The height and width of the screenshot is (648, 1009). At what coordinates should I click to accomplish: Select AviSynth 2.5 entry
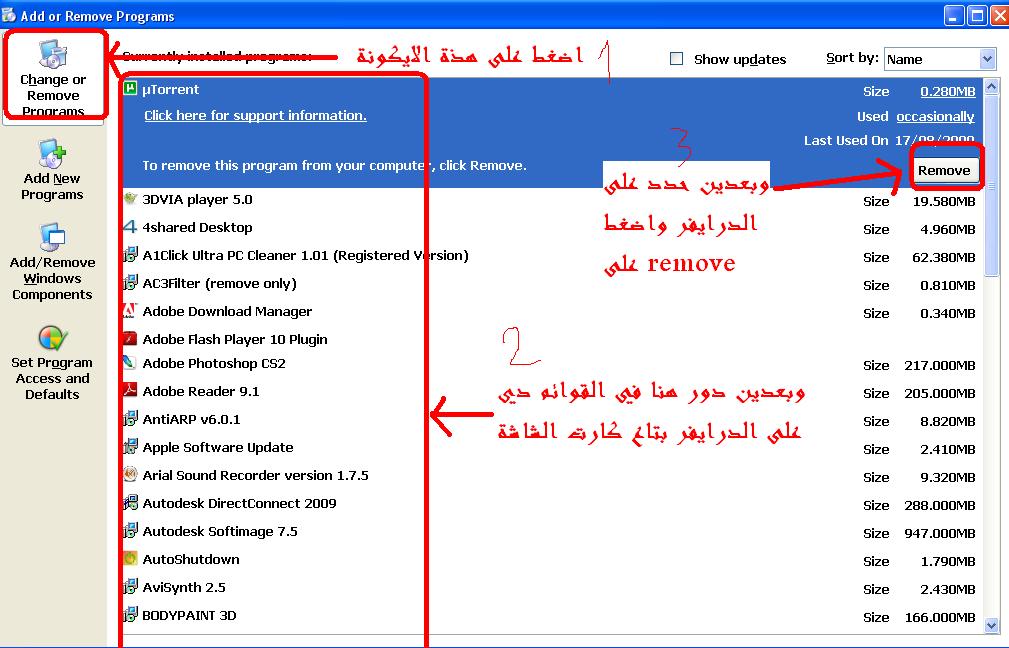(x=552, y=588)
